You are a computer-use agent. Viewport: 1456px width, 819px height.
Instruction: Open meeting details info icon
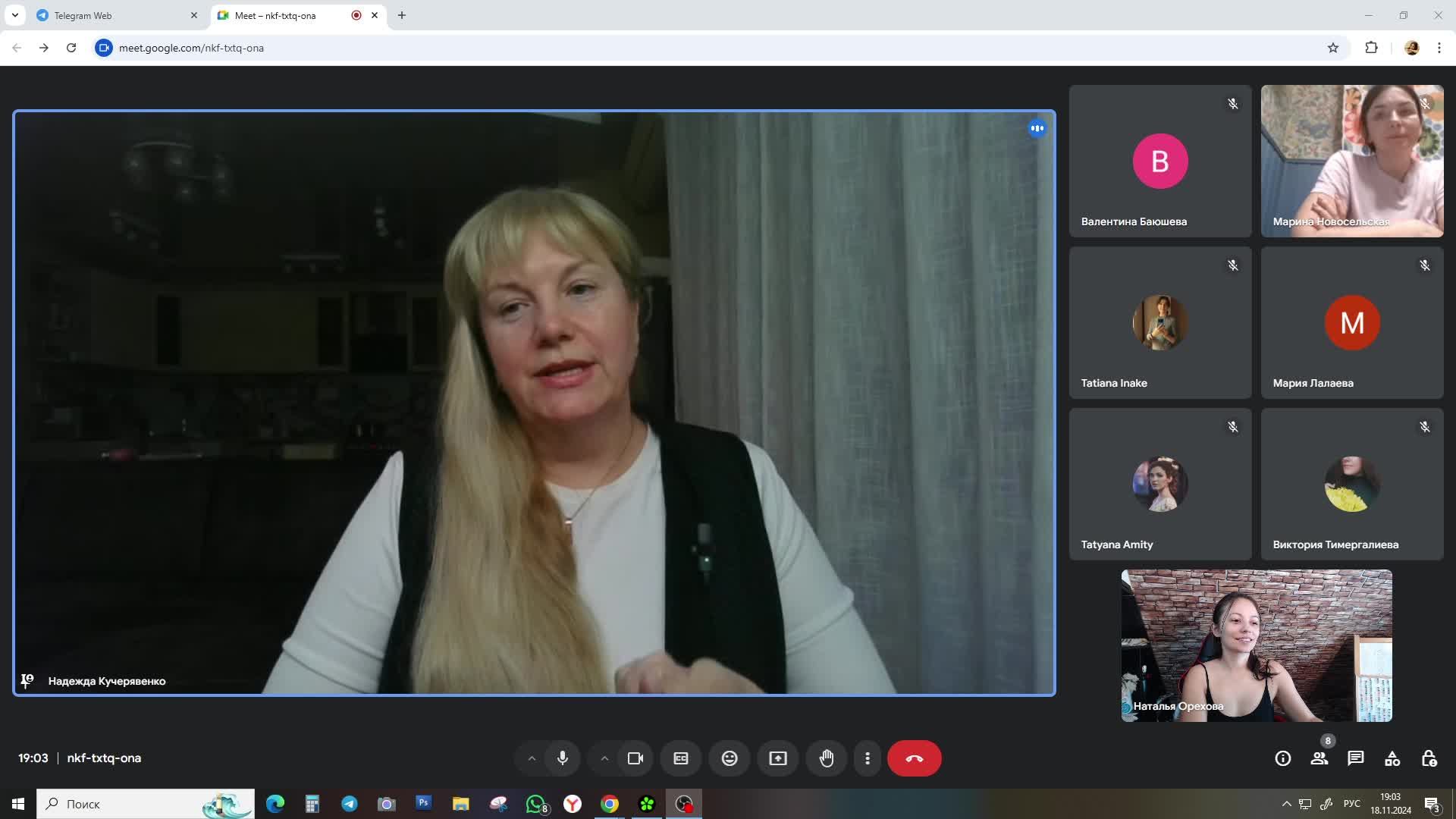[1282, 758]
